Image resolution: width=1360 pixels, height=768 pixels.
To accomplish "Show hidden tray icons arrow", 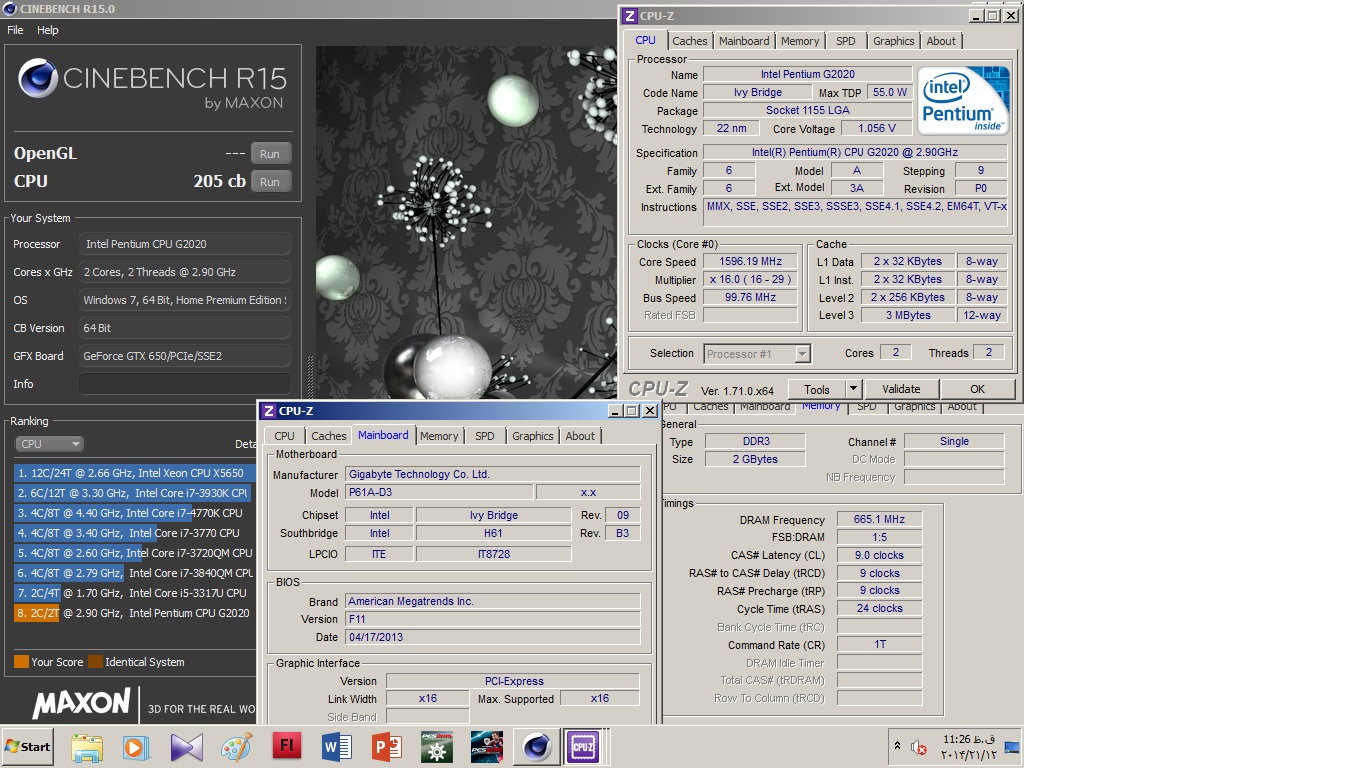I will click(897, 746).
